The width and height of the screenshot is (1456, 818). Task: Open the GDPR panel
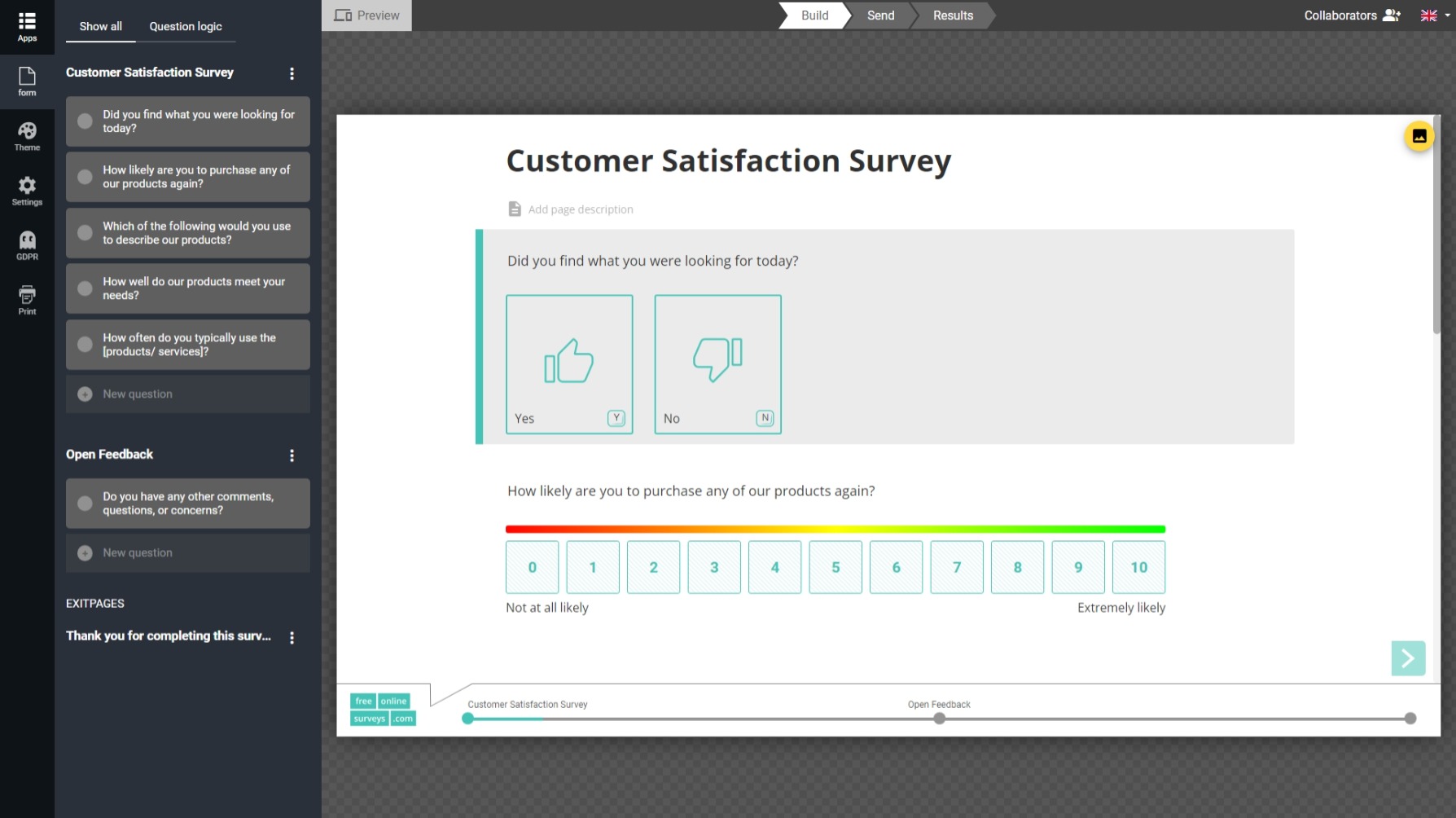tap(27, 244)
